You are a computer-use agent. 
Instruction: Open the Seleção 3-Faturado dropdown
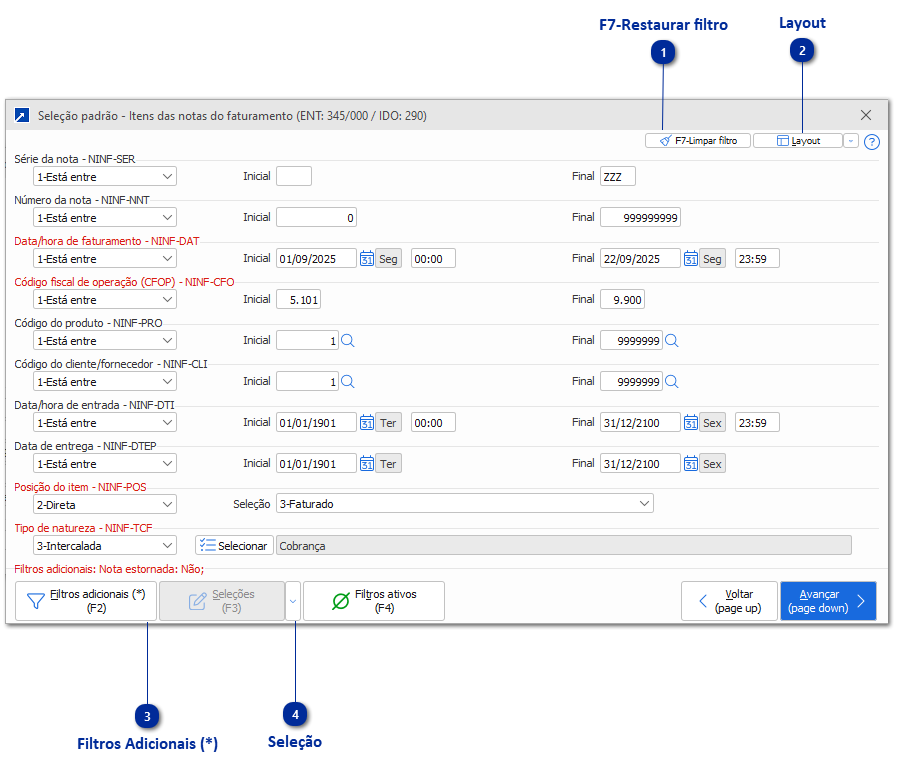coord(465,503)
